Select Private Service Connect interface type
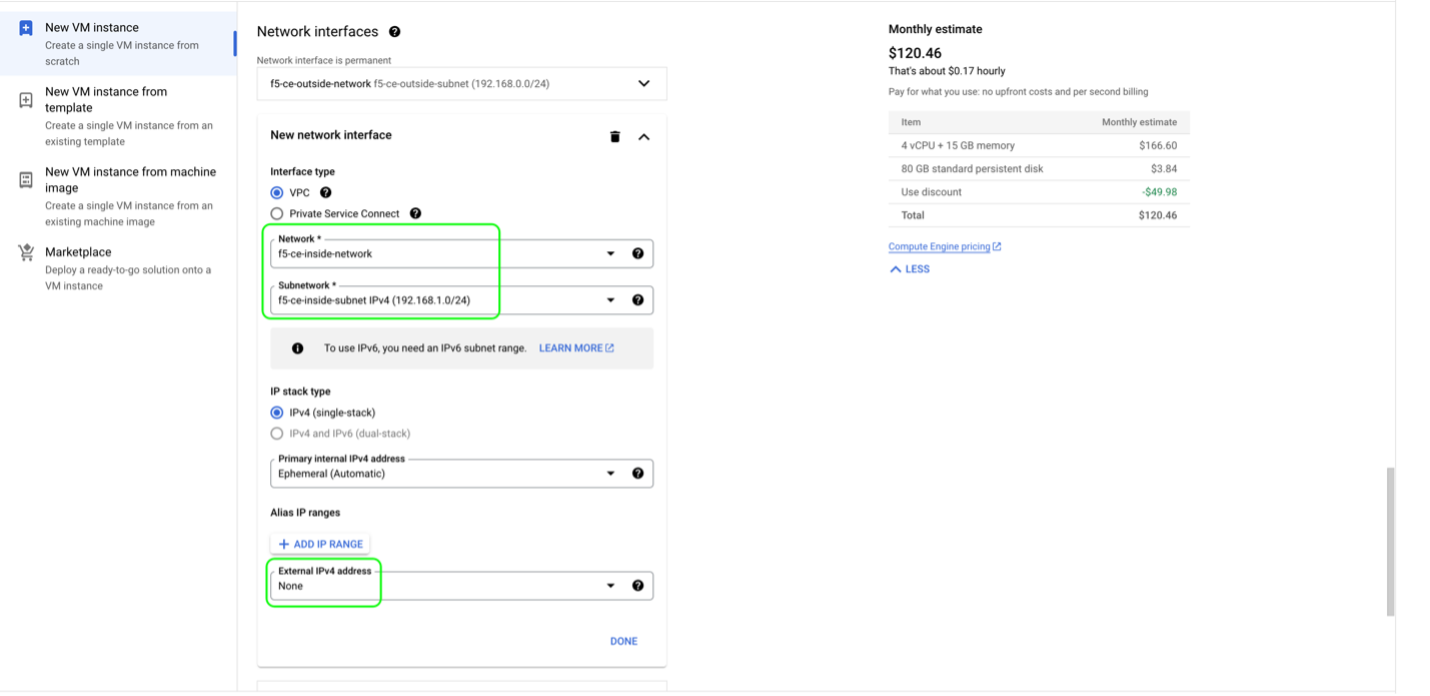This screenshot has height=696, width=1430. (x=277, y=213)
